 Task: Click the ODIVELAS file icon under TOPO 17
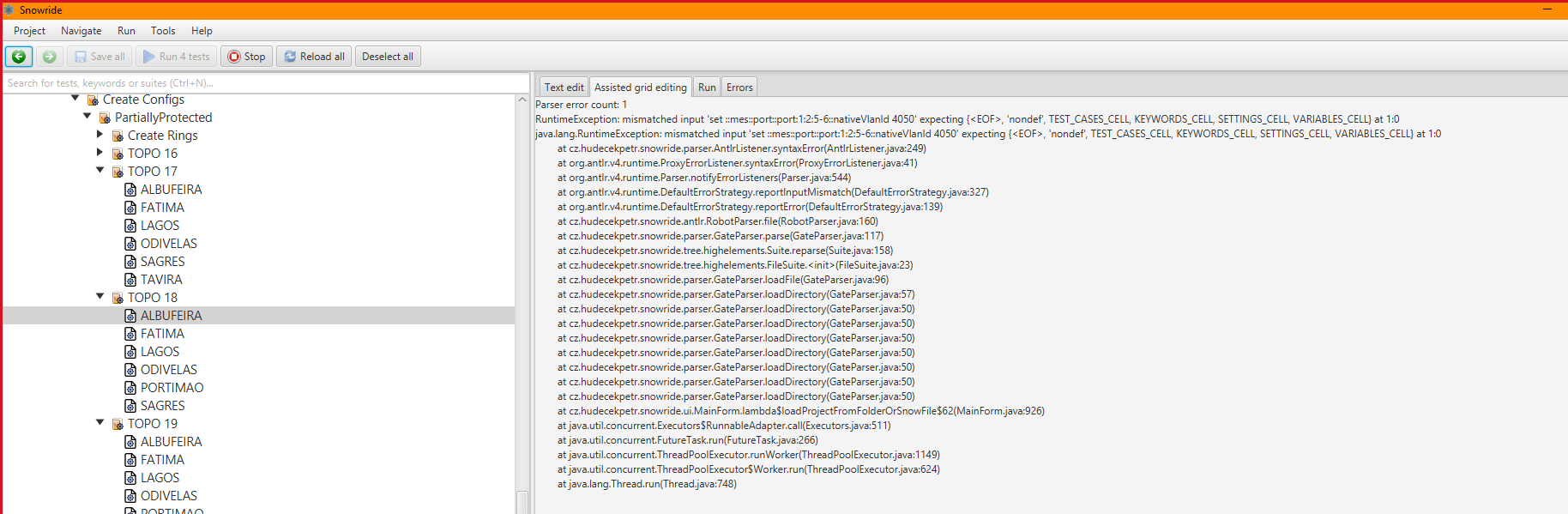coord(130,244)
